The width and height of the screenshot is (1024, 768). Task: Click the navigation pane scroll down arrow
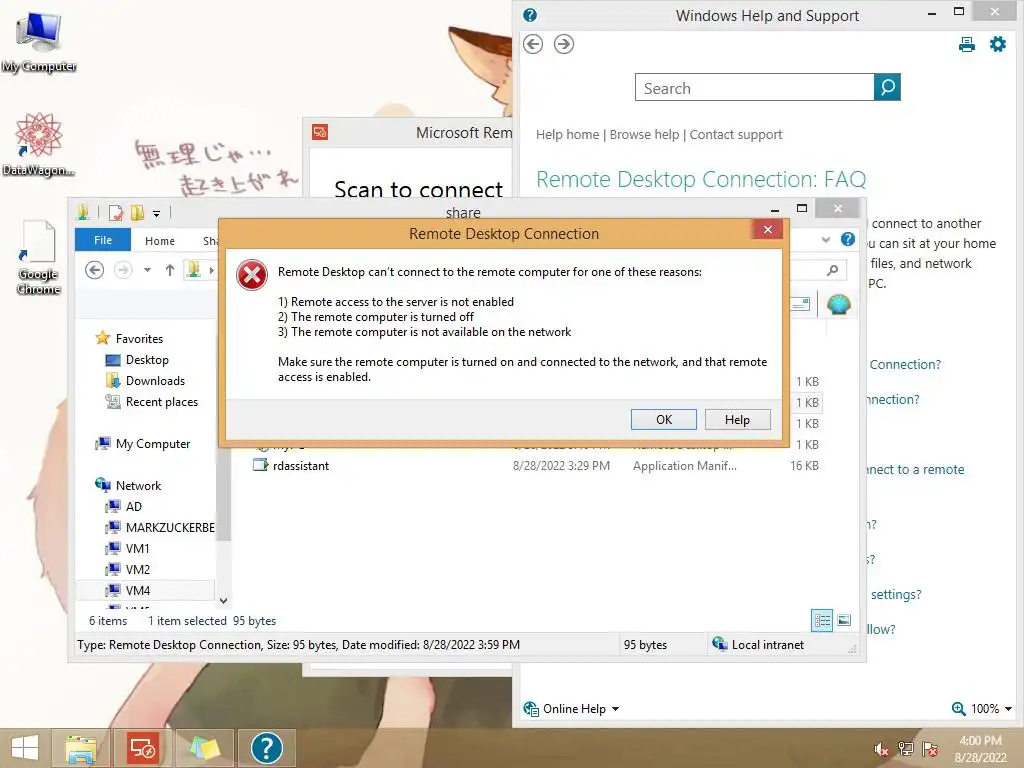click(223, 600)
